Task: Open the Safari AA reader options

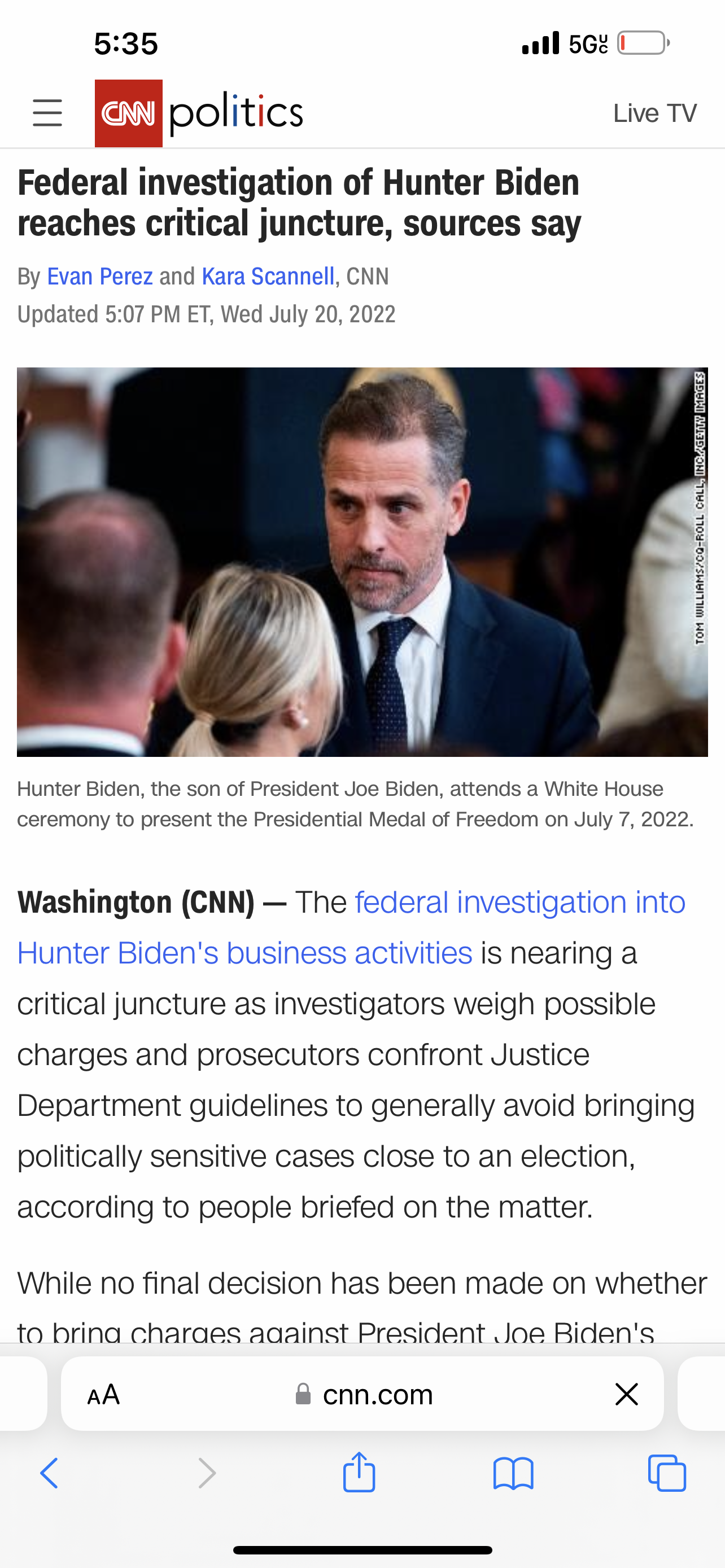Action: (103, 1394)
